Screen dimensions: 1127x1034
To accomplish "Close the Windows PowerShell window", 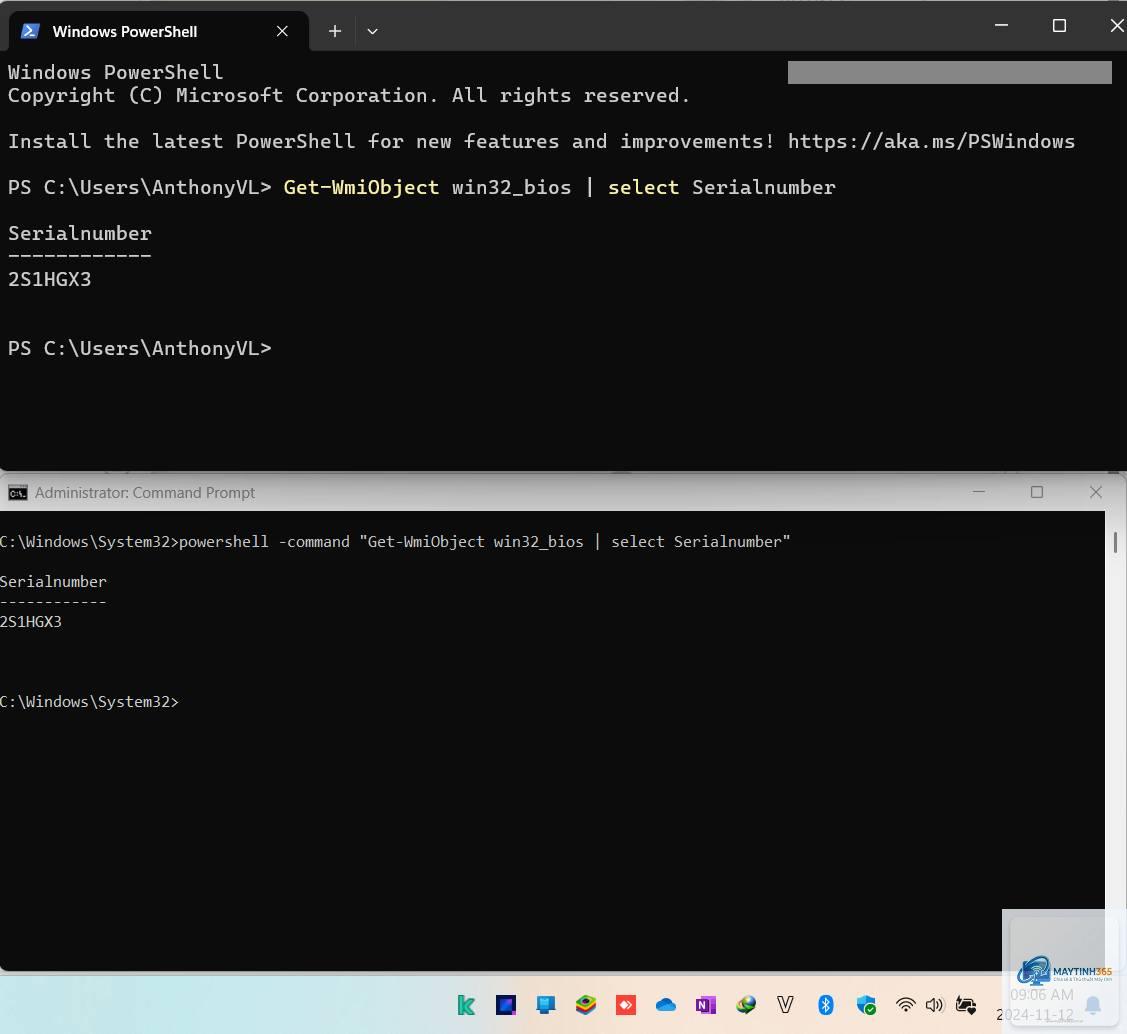I will click(x=1117, y=25).
